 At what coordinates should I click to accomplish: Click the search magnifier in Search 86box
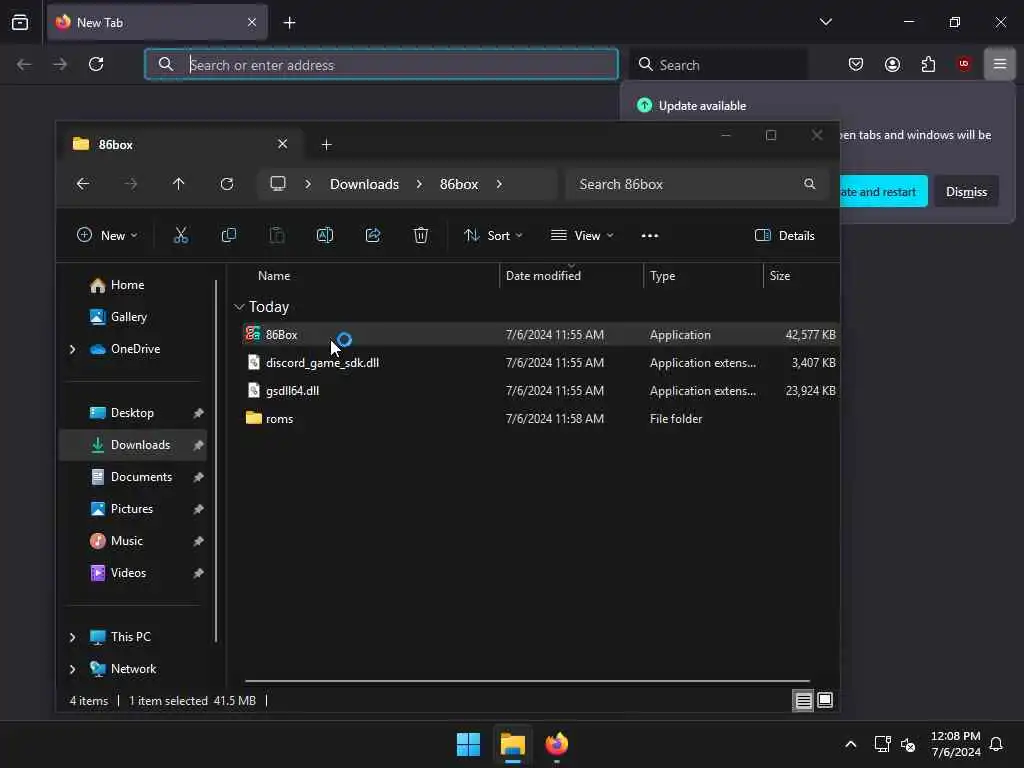pyautogui.click(x=810, y=184)
